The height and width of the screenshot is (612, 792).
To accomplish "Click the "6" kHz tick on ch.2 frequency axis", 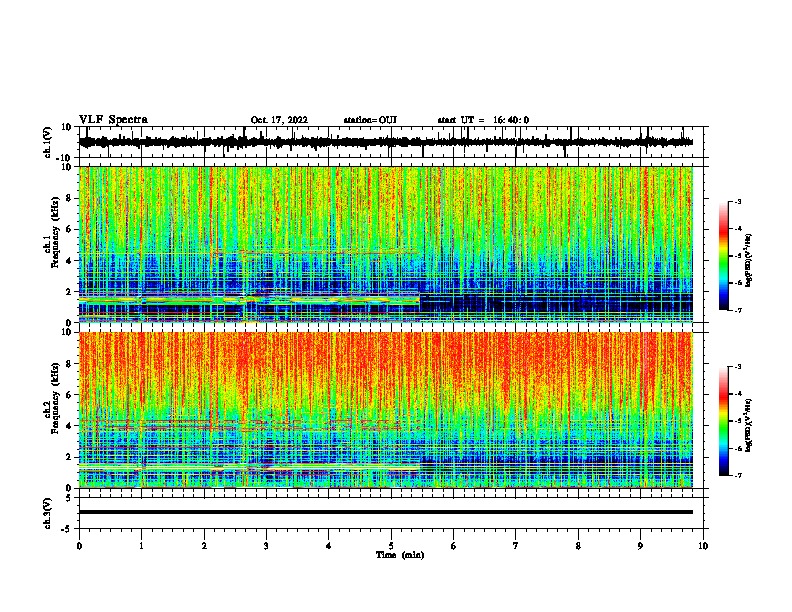I will coord(69,394).
